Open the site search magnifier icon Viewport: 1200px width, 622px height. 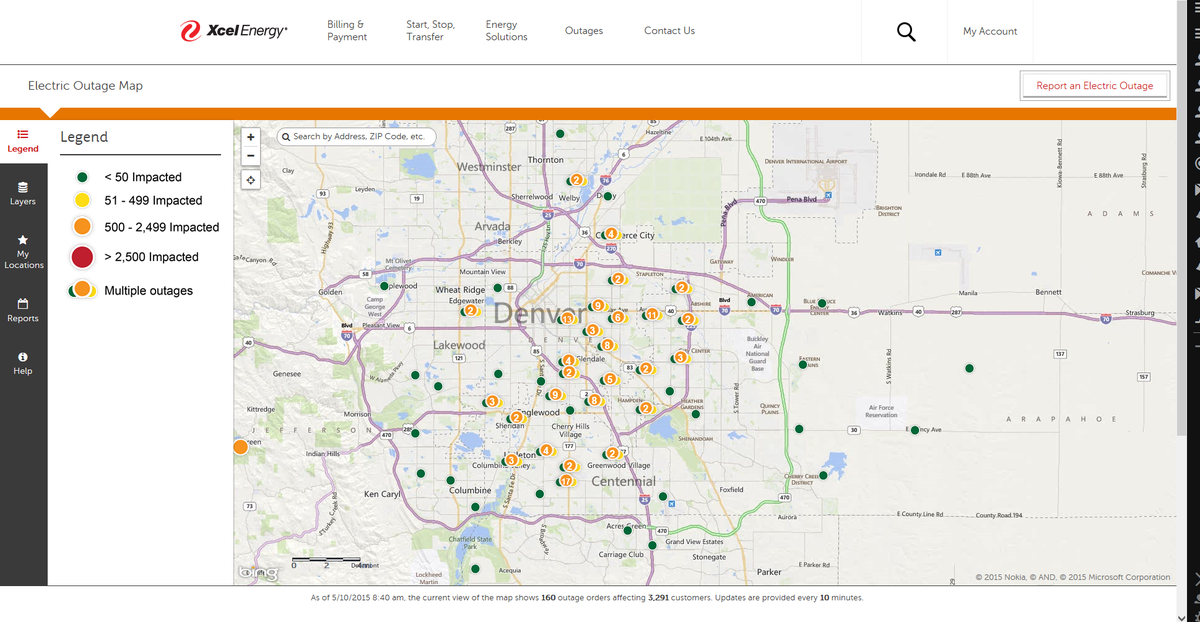(x=905, y=31)
